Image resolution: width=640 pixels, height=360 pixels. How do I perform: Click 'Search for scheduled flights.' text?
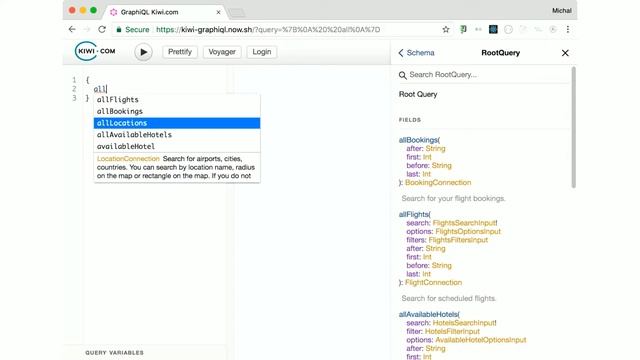(x=448, y=298)
